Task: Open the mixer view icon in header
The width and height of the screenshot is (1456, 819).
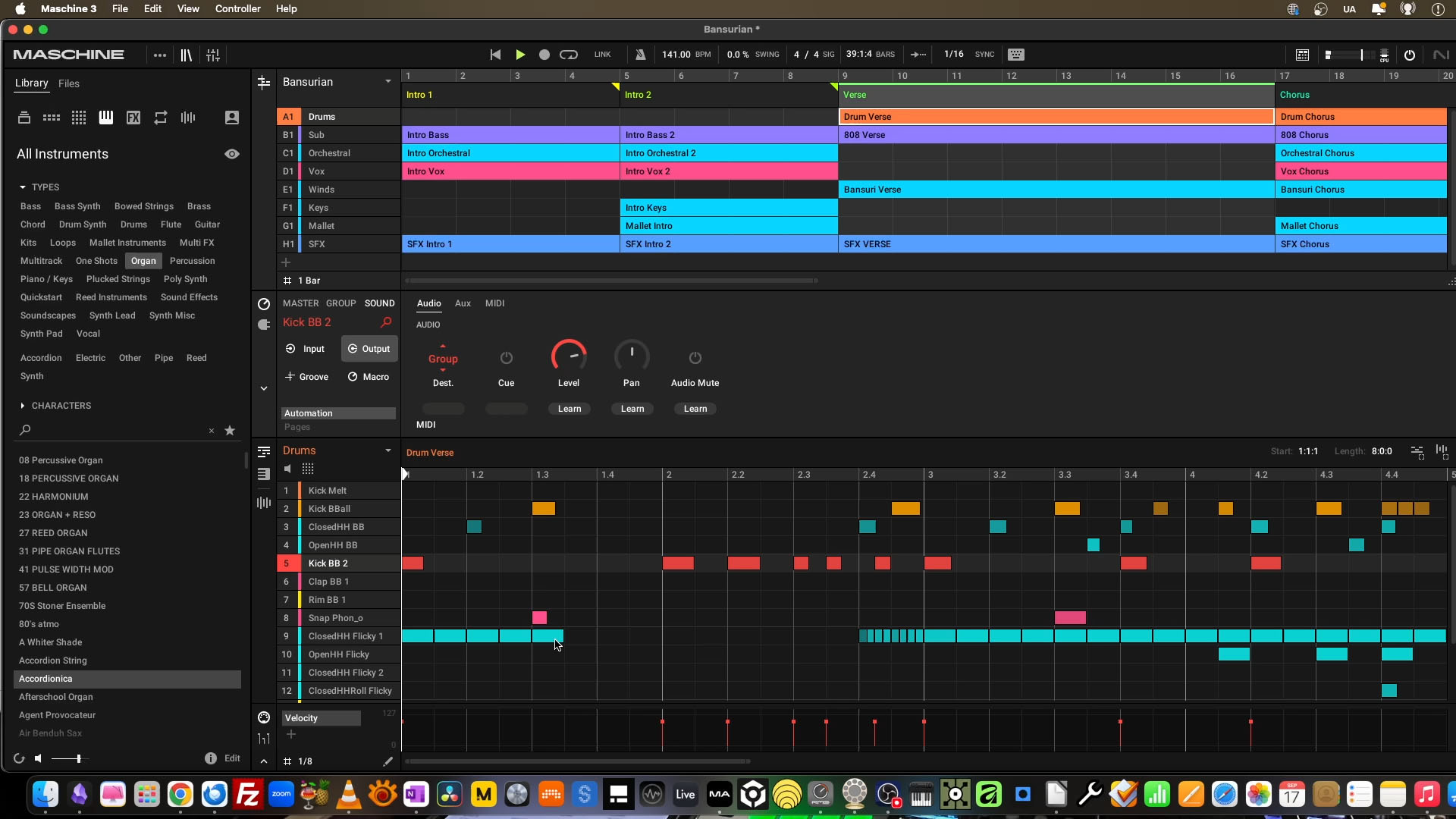Action: point(213,55)
